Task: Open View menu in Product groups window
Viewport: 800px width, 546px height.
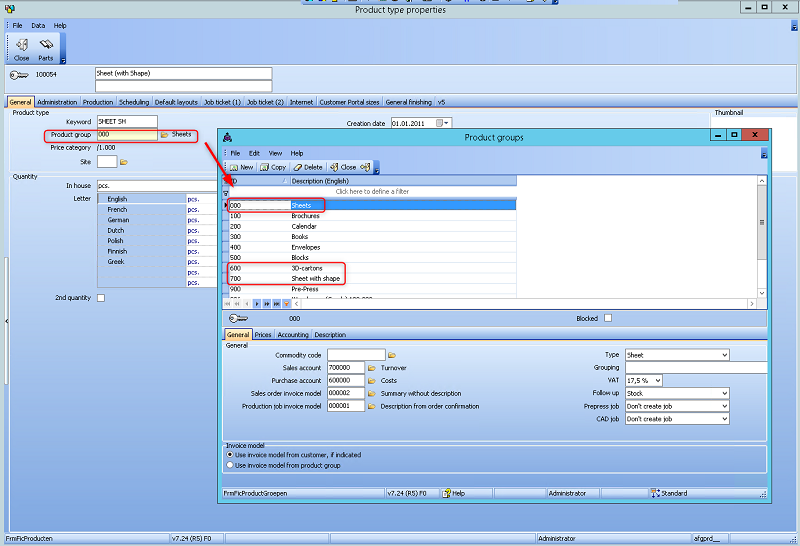Action: pos(276,153)
